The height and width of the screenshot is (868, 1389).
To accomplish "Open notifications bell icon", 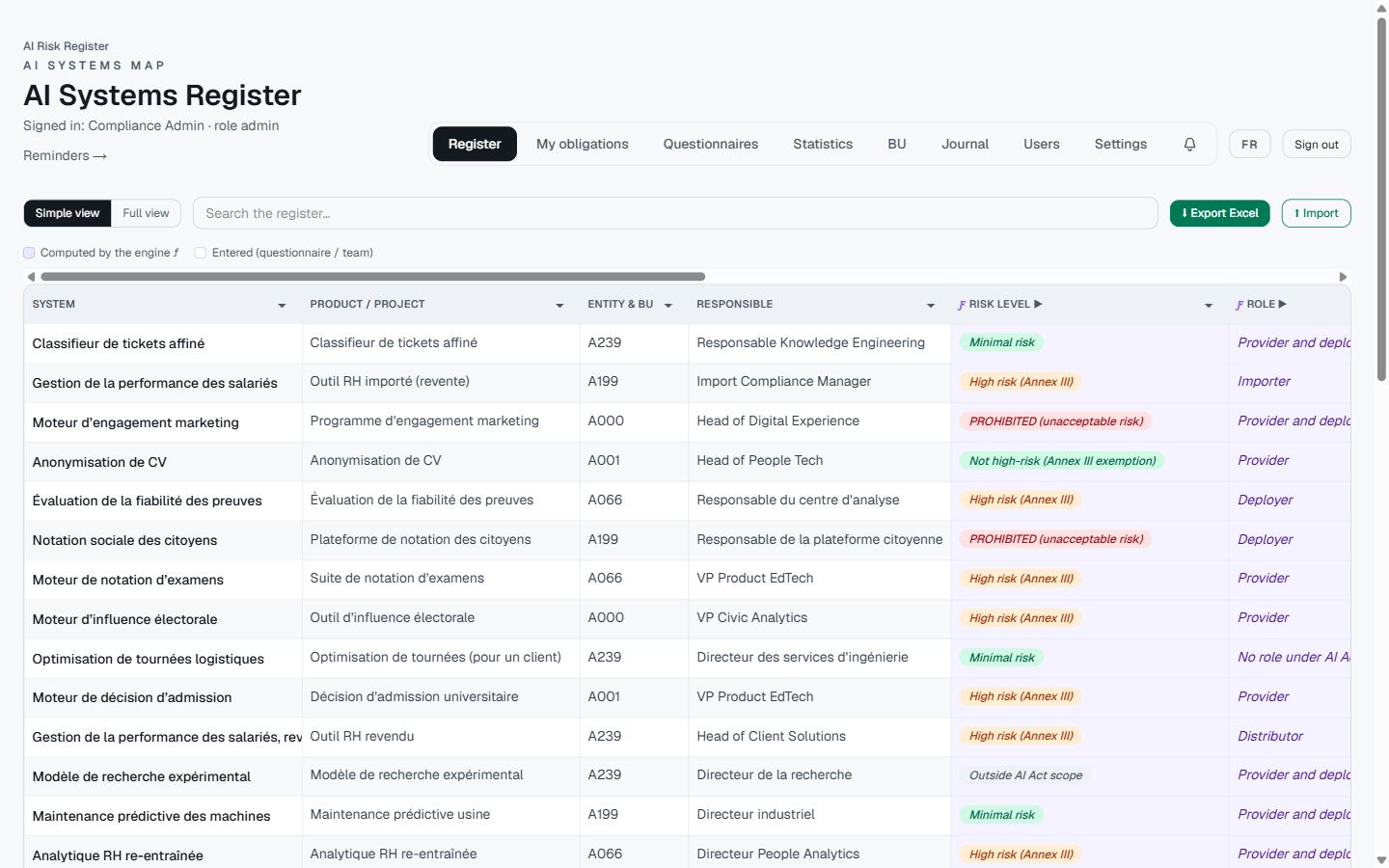I will 1189,144.
